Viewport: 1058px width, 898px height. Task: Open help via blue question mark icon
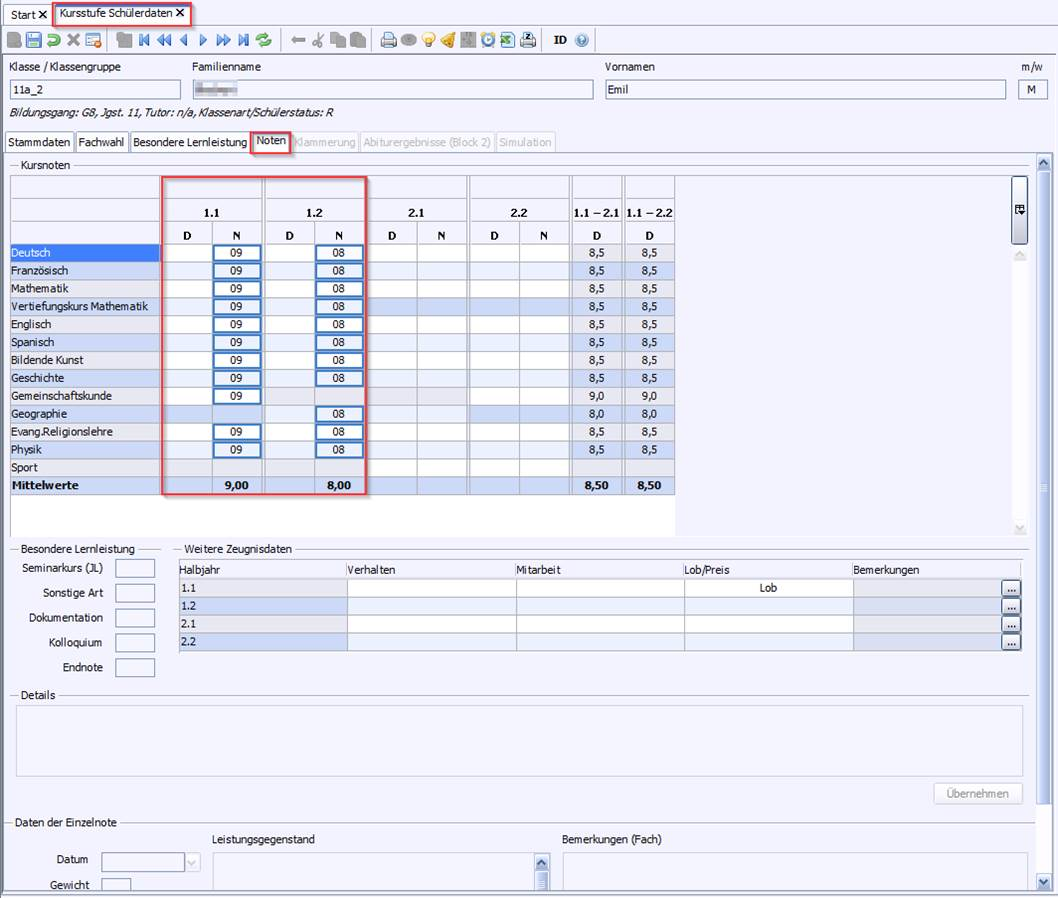[x=582, y=40]
